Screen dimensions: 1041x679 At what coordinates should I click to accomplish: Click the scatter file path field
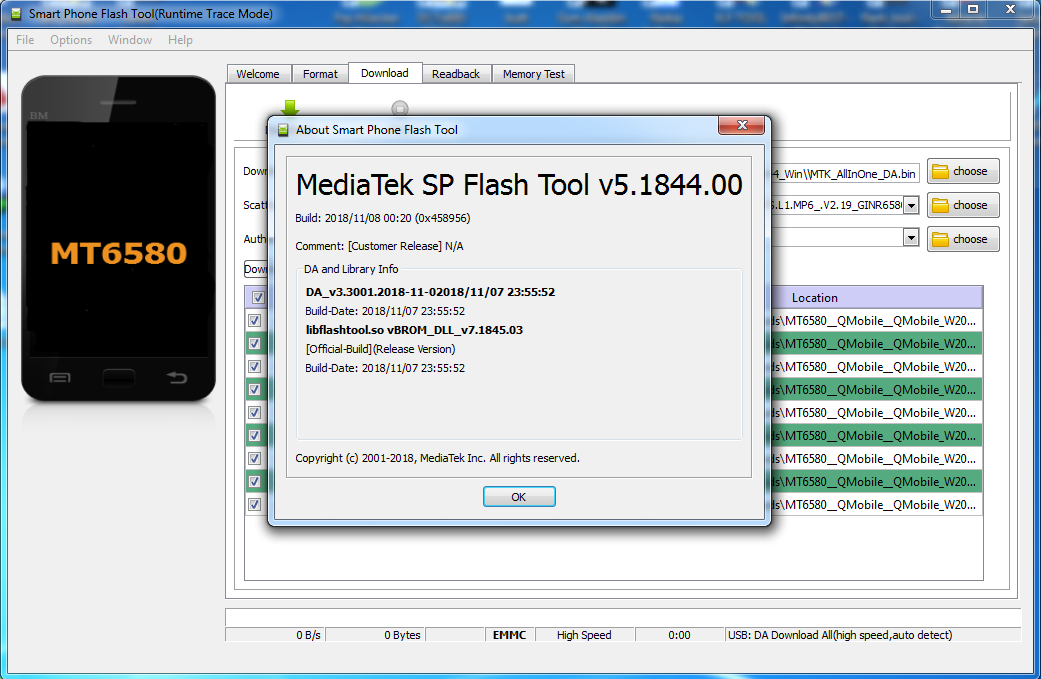click(837, 206)
